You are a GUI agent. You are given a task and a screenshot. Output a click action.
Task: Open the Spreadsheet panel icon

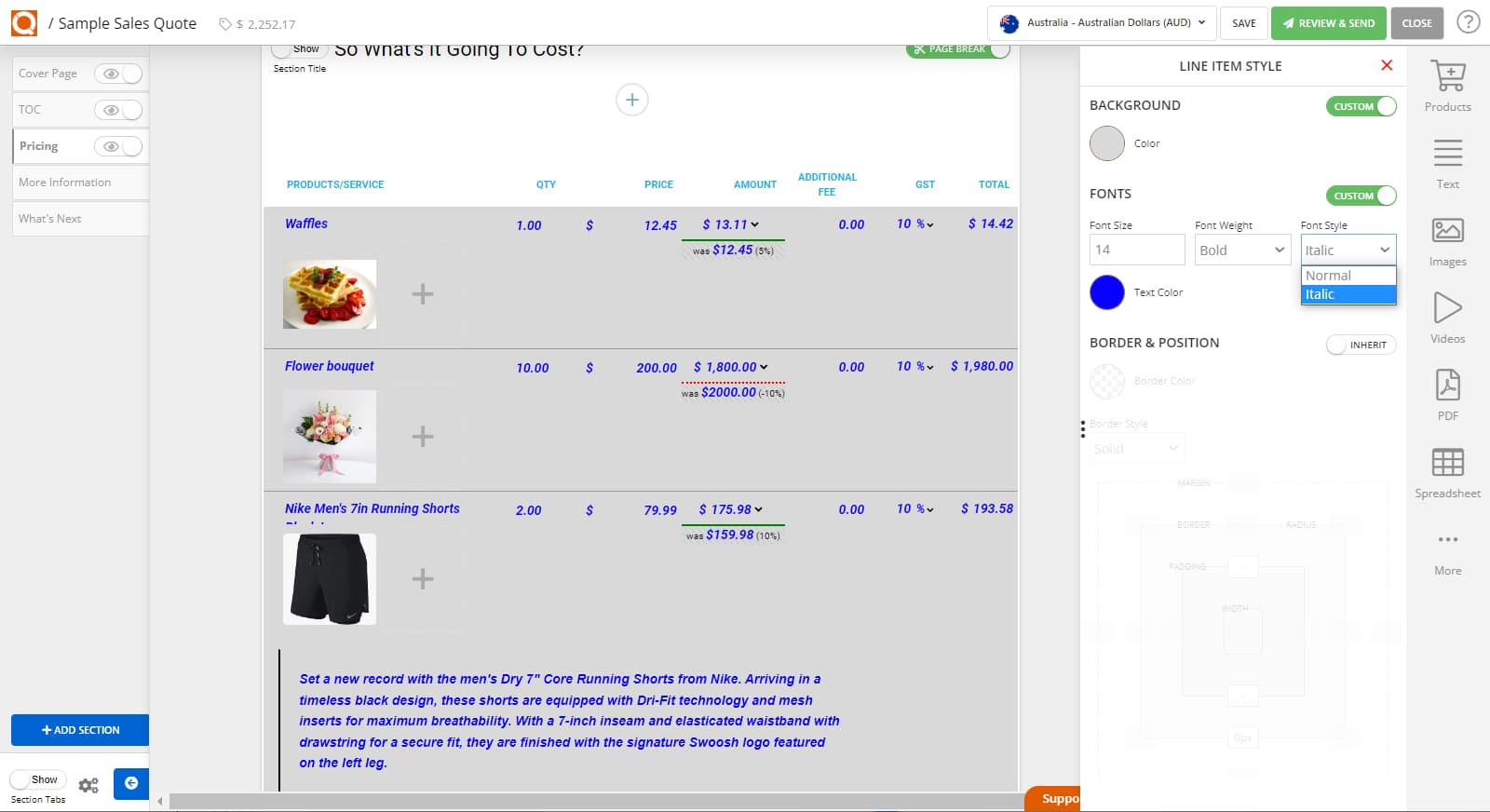tap(1447, 462)
